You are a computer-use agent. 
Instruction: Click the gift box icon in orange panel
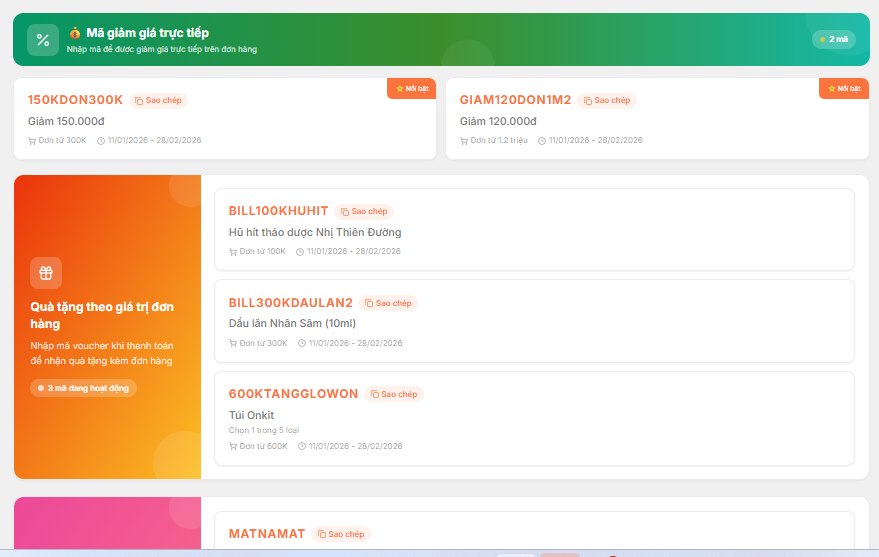pos(46,273)
